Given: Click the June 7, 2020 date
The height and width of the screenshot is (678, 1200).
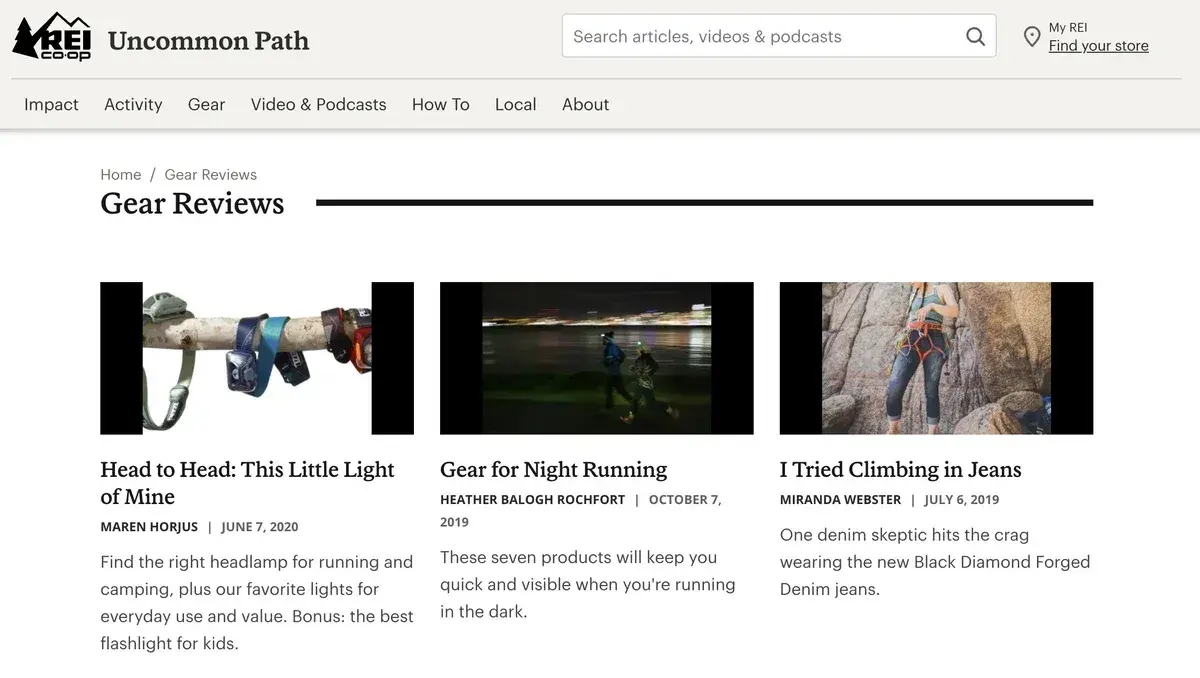Looking at the screenshot, I should [260, 527].
